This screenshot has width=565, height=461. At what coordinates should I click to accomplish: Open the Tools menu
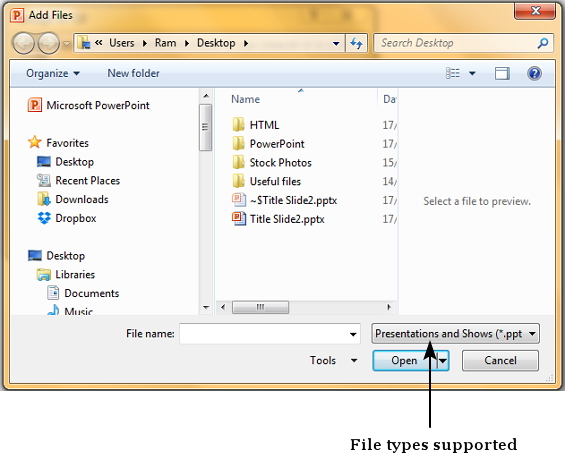(333, 360)
